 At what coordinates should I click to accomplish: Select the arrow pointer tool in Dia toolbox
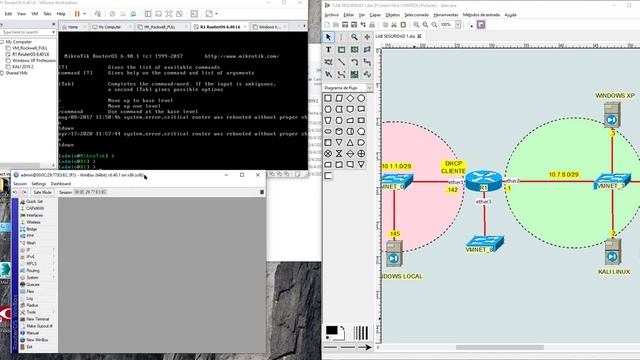328,37
